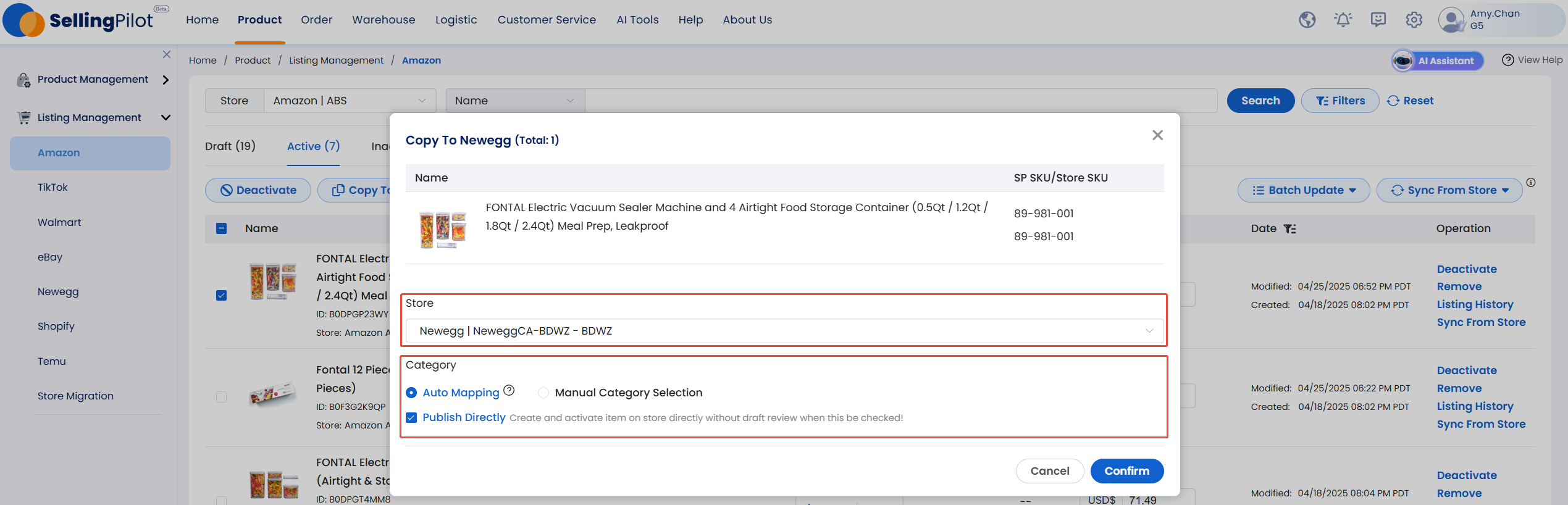Click the Search button
The image size is (1568, 505).
[x=1260, y=101]
